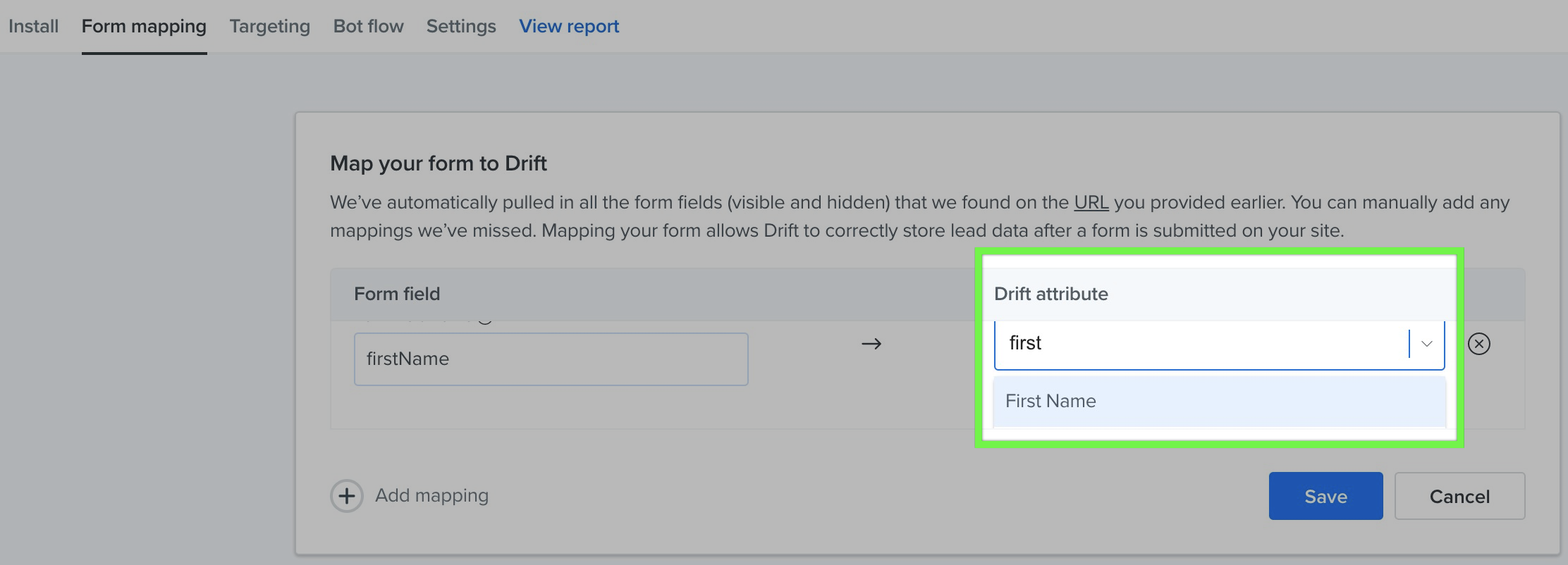Cancel the mapping changes
The height and width of the screenshot is (565, 1568).
1459,496
